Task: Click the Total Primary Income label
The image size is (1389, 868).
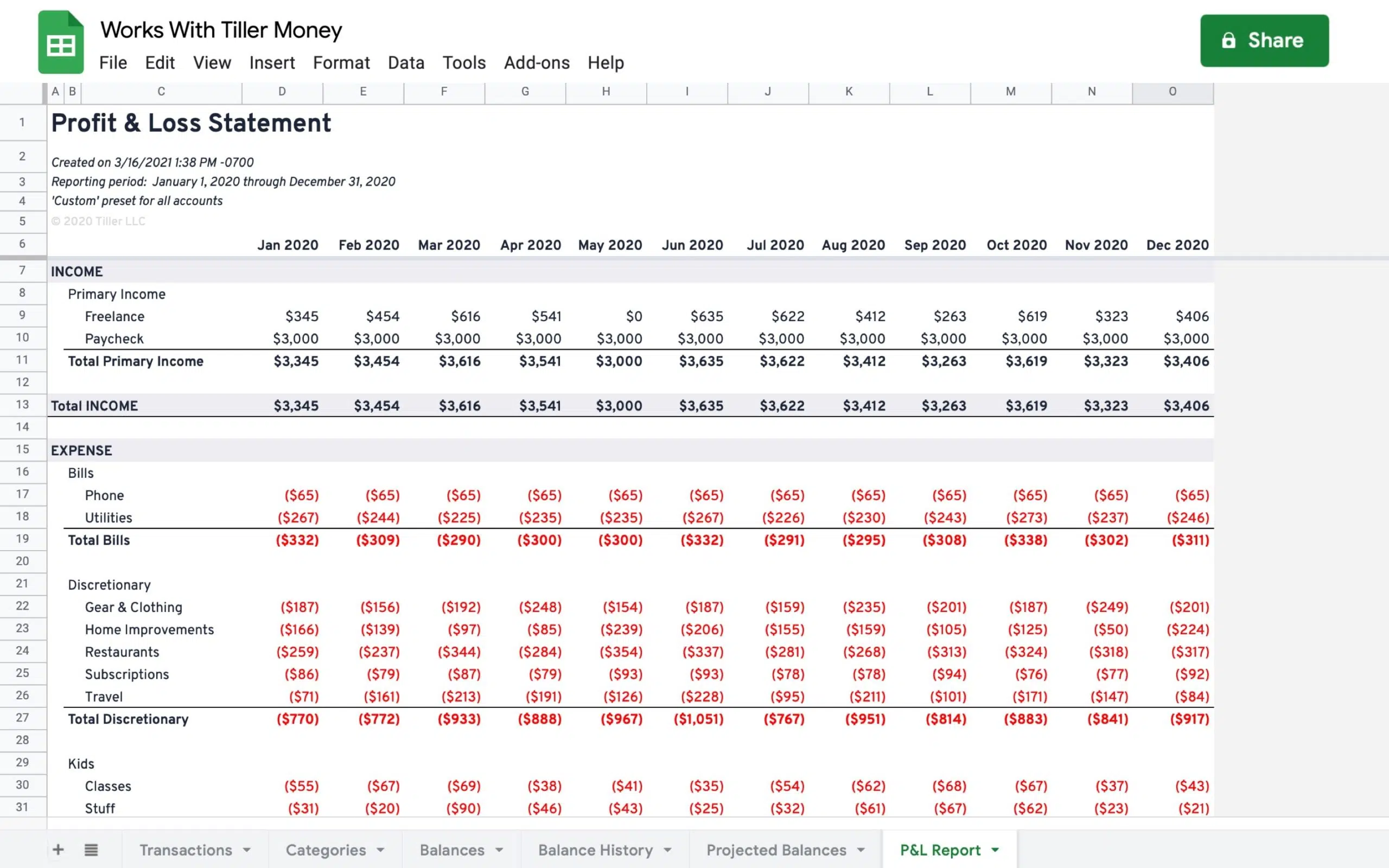Action: [x=136, y=361]
